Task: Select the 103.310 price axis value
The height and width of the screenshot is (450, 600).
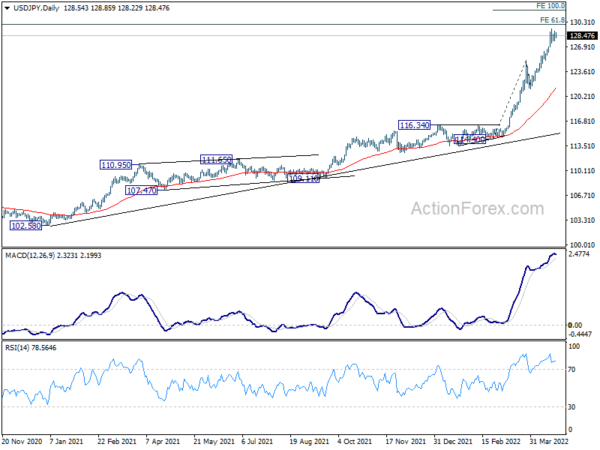Action: pyautogui.click(x=582, y=220)
